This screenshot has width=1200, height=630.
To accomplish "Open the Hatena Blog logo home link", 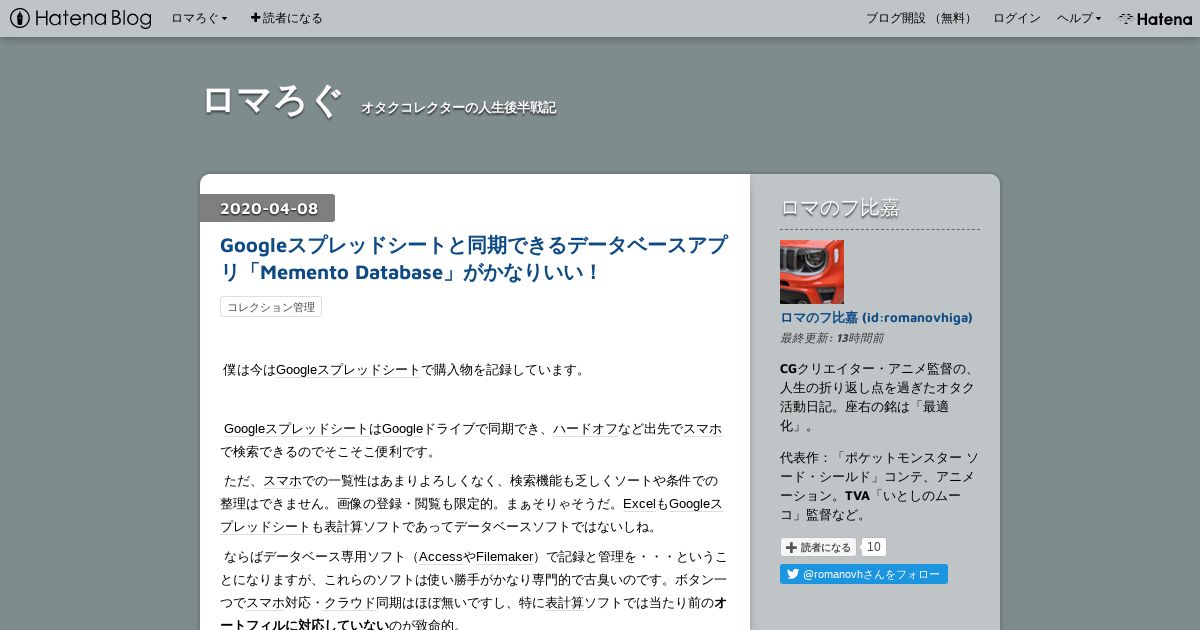I will (x=81, y=18).
